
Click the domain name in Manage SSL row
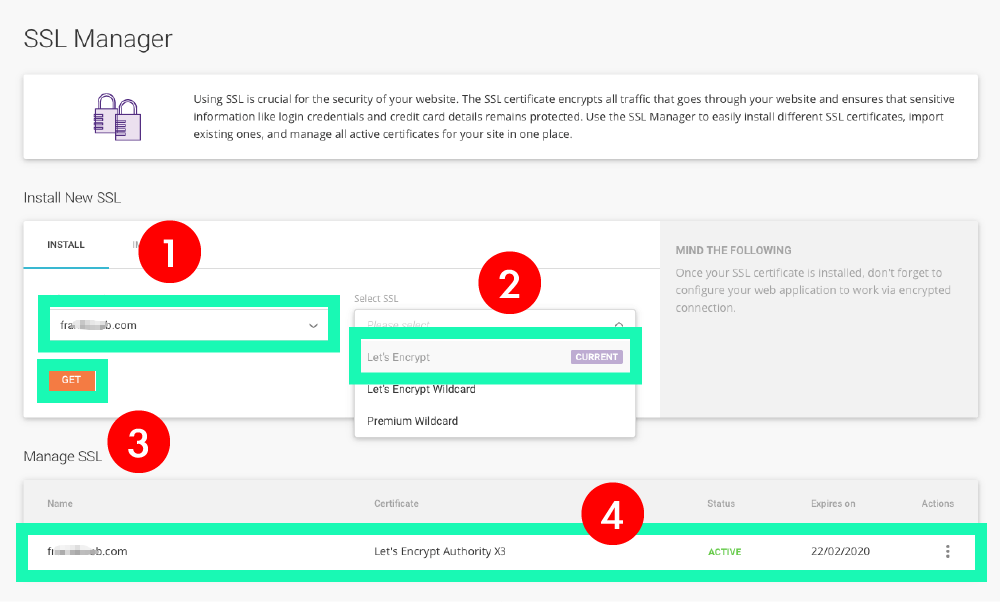coord(87,552)
